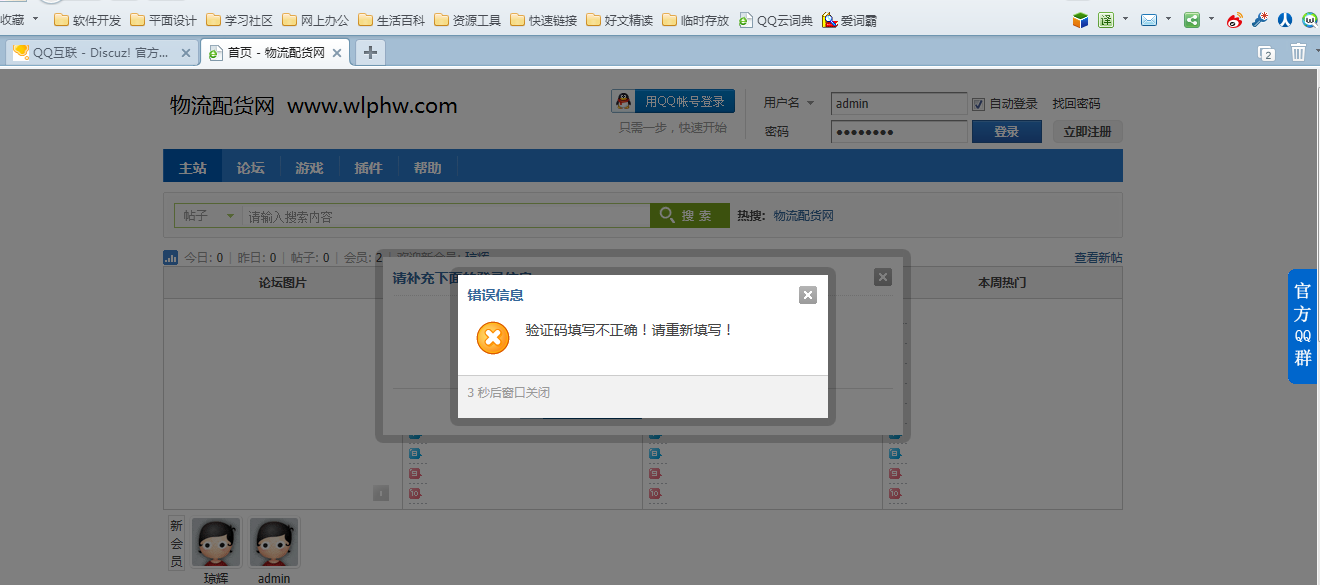Click the QQ penguin login button
This screenshot has width=1320, height=585.
click(673, 101)
